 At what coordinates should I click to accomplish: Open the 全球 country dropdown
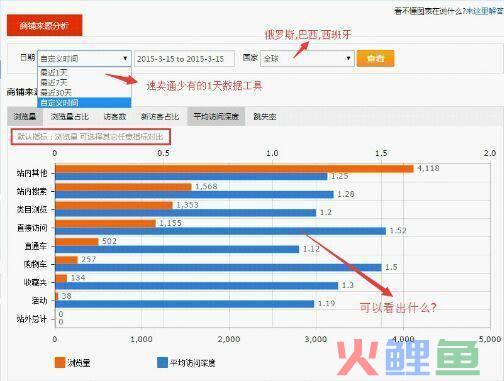307,59
